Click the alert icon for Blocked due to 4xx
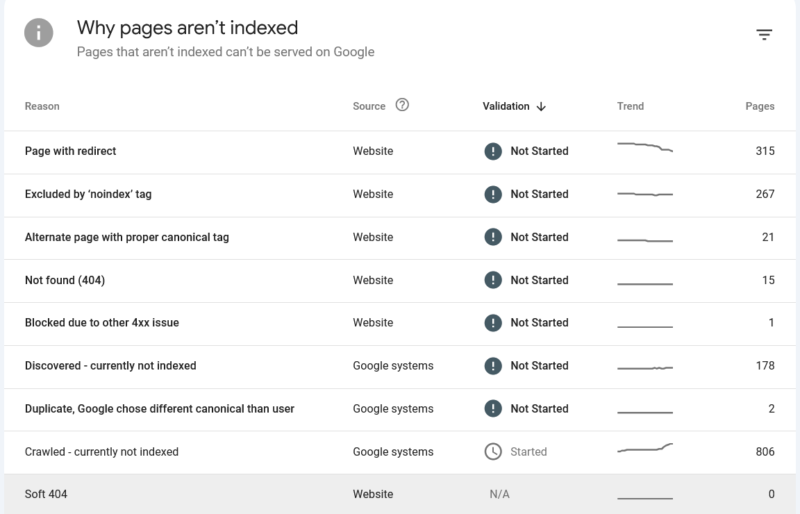The height and width of the screenshot is (514, 800). point(493,323)
